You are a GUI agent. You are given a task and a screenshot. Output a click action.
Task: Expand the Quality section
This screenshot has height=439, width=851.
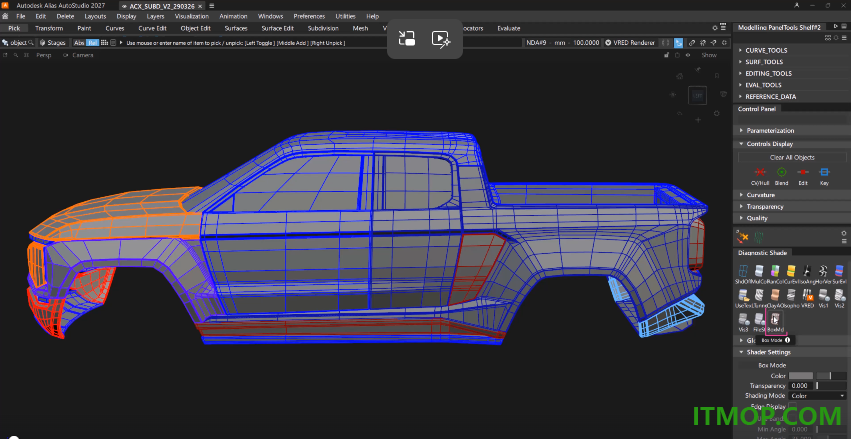792,218
